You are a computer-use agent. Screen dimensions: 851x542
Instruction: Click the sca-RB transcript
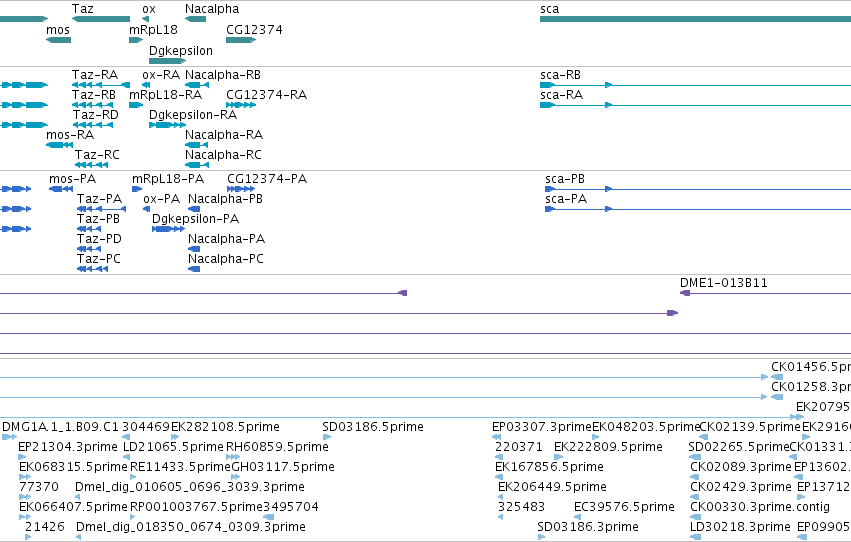[695, 85]
